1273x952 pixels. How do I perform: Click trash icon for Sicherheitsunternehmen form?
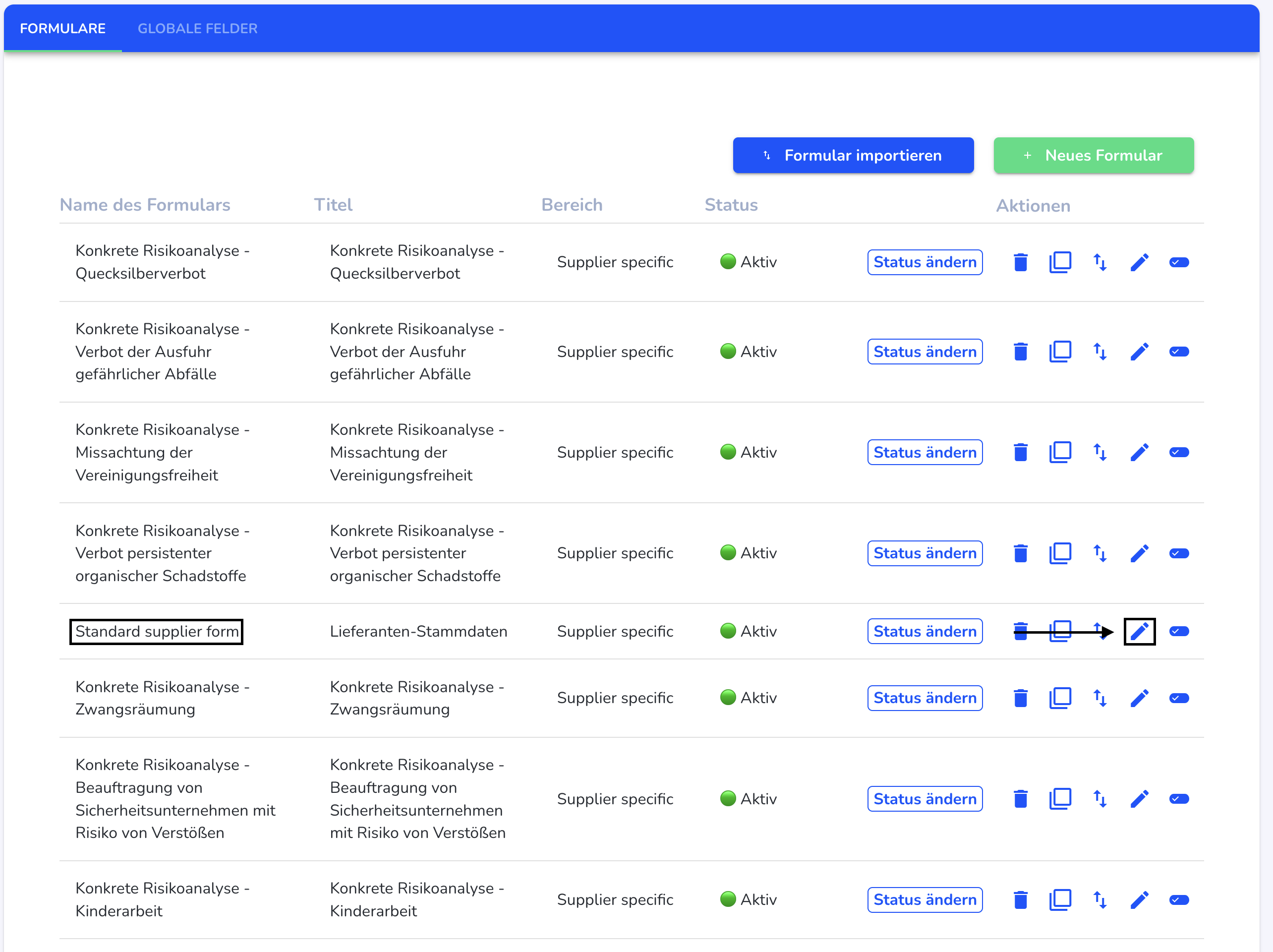point(1020,799)
